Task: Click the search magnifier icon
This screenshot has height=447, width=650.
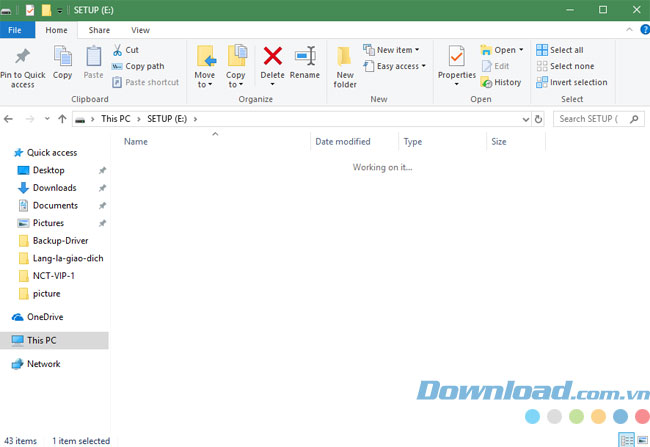Action: [634, 119]
